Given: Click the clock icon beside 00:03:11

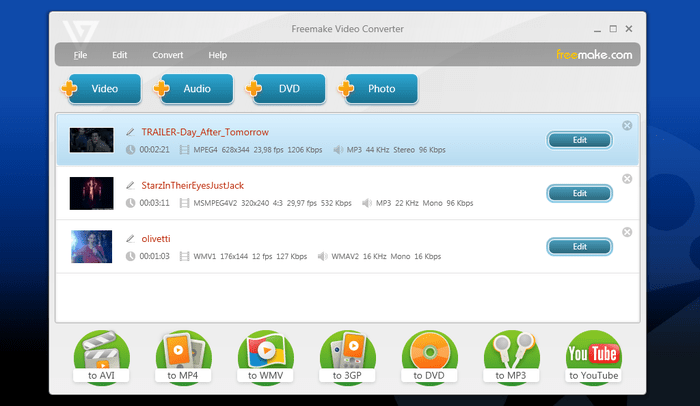Looking at the screenshot, I should pyautogui.click(x=130, y=203).
